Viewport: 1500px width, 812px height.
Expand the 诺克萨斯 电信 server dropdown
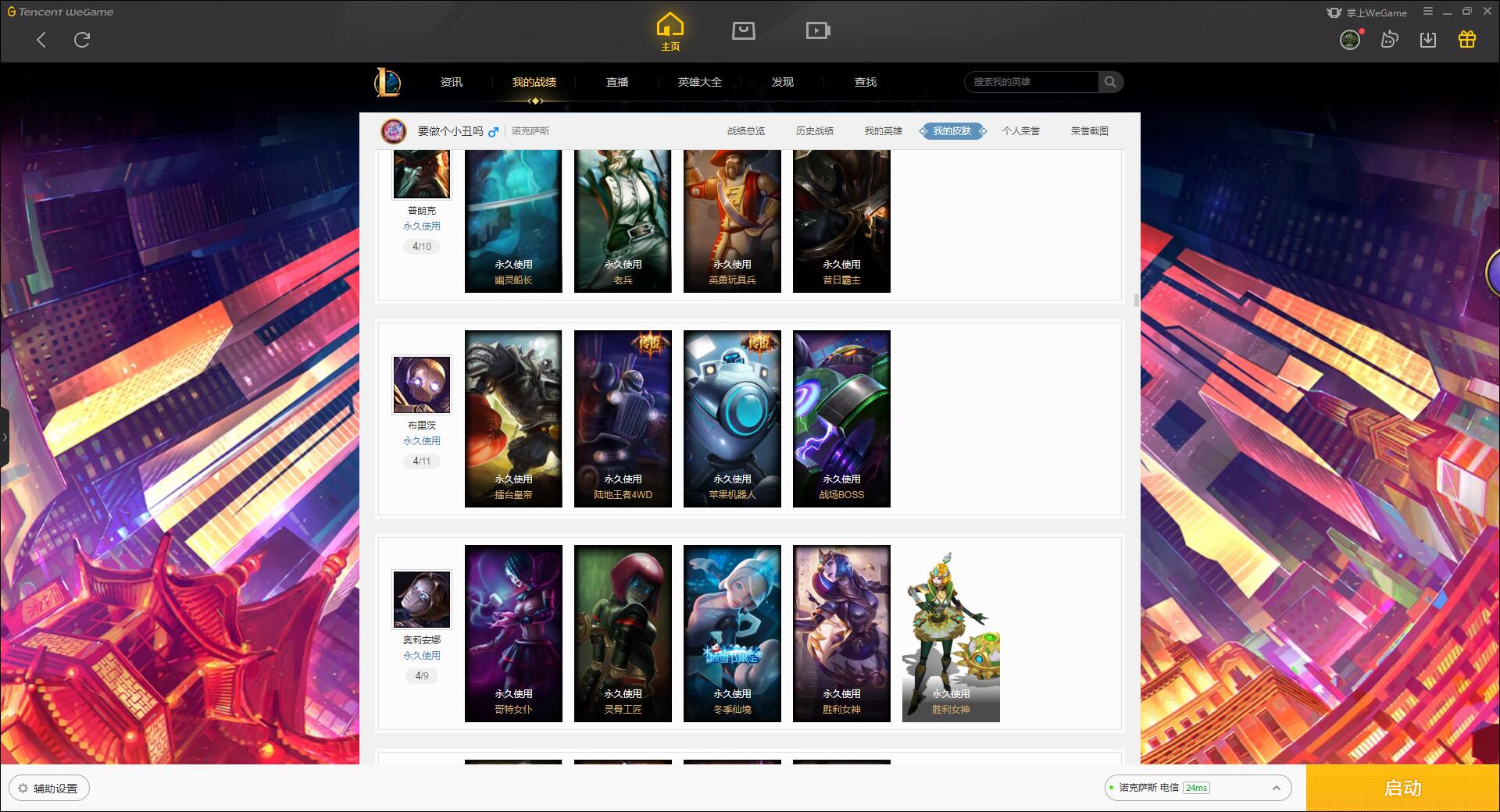click(1198, 788)
